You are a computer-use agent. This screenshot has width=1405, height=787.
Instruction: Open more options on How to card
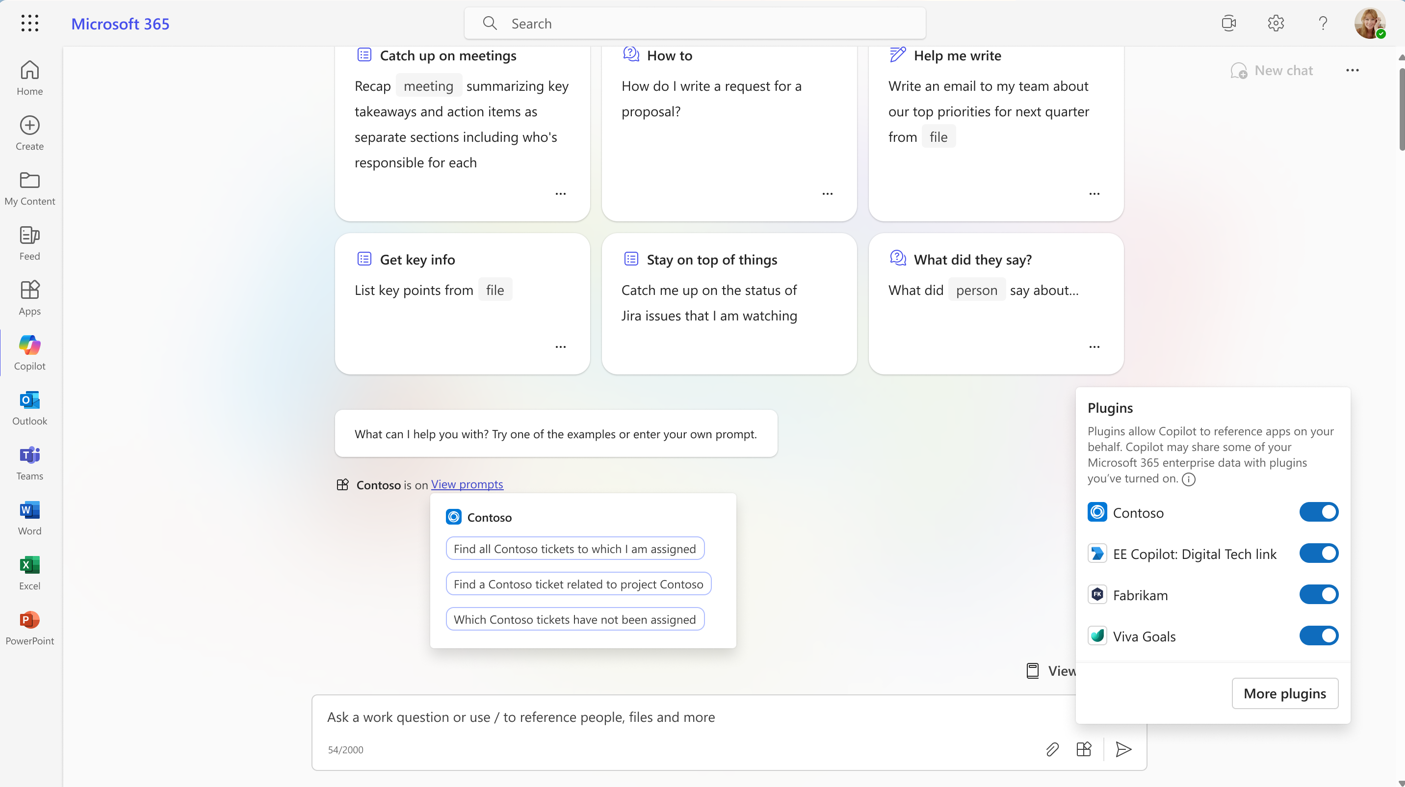coord(828,194)
